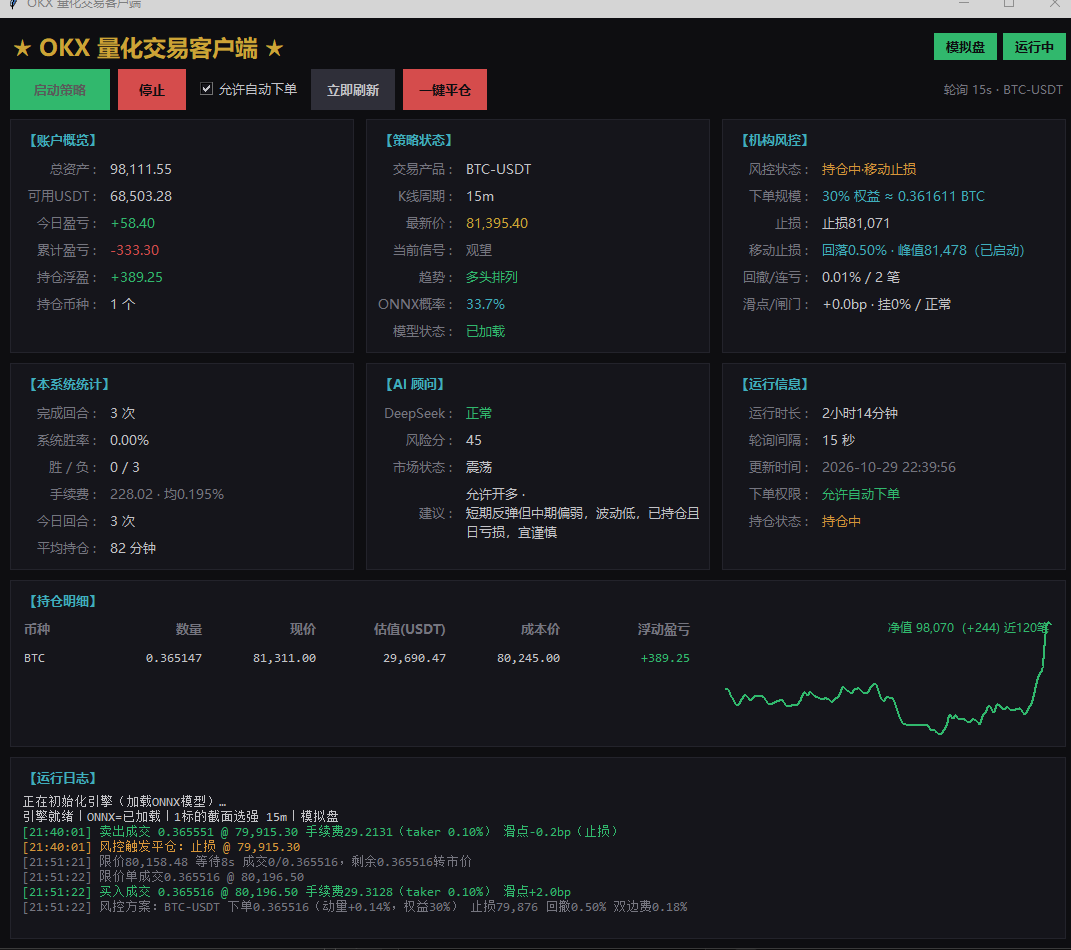Screen dimensions: 1071x950
Task: Click 持仓浮盈 value +389.25 in account overview
Action: [x=137, y=277]
